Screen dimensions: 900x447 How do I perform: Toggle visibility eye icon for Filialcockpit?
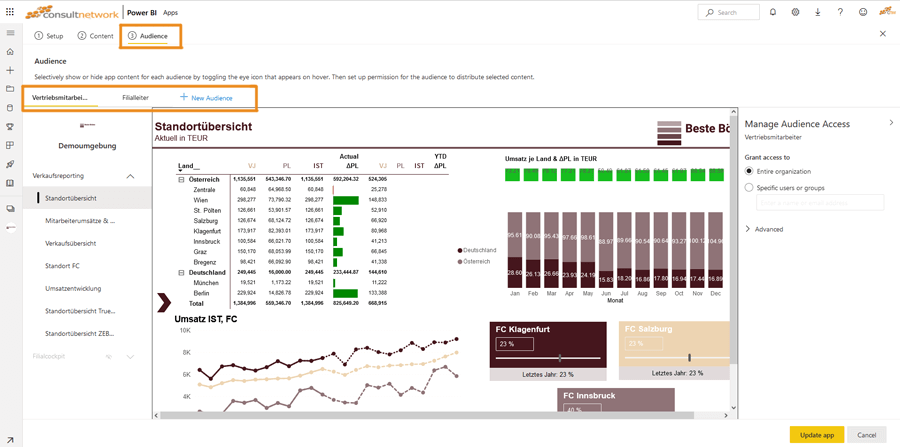click(109, 356)
